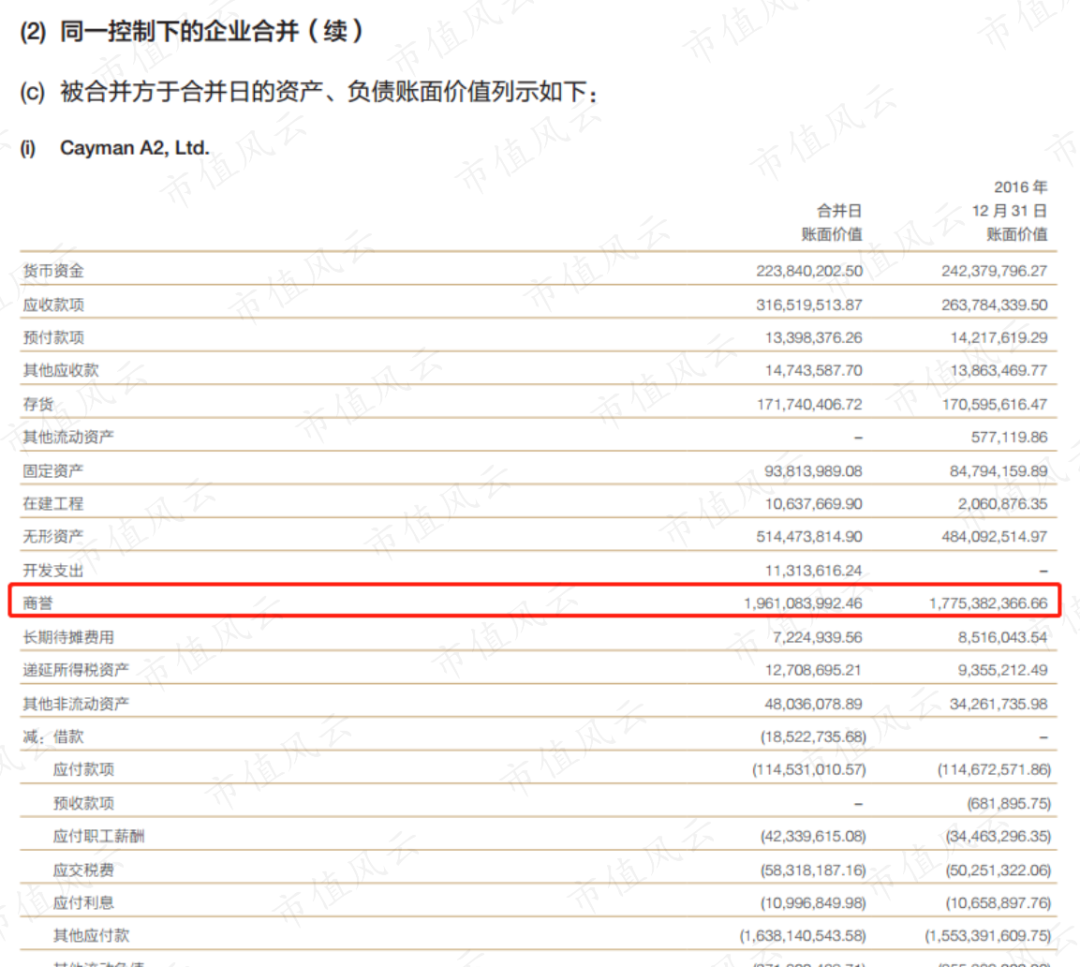
Task: Click the value 34,261,735.98
Action: (999, 704)
